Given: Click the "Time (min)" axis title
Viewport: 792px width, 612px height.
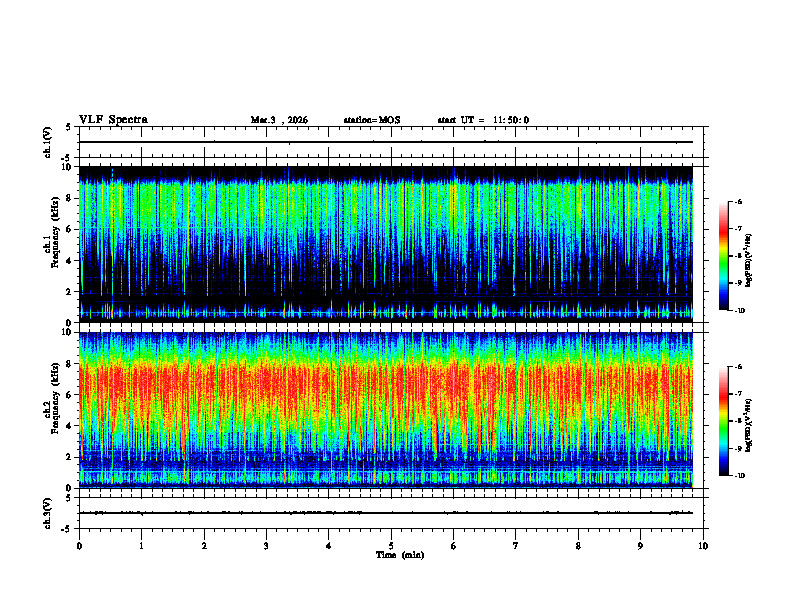Looking at the screenshot, I should [x=400, y=555].
